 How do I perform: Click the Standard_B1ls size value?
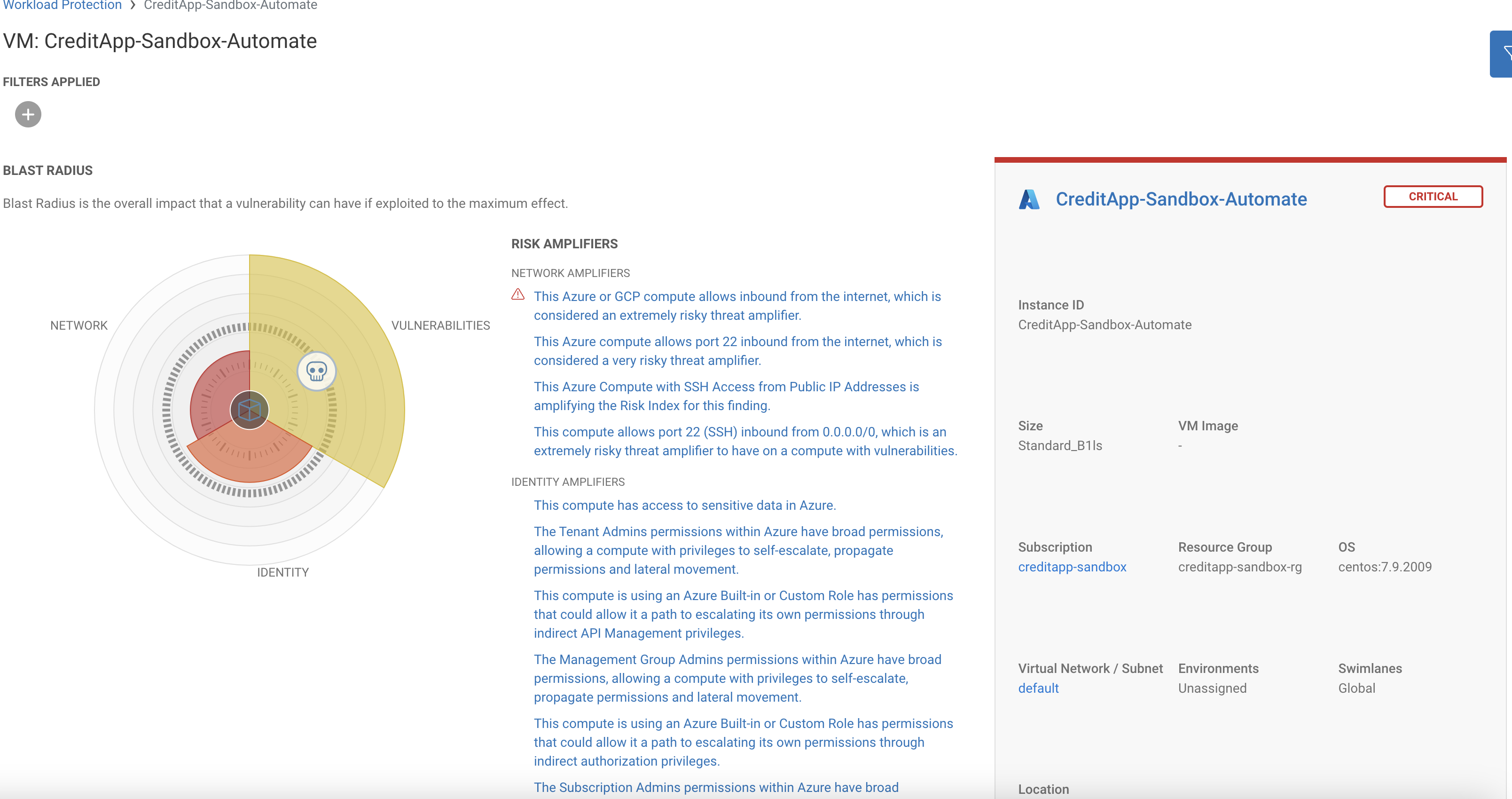click(1059, 446)
